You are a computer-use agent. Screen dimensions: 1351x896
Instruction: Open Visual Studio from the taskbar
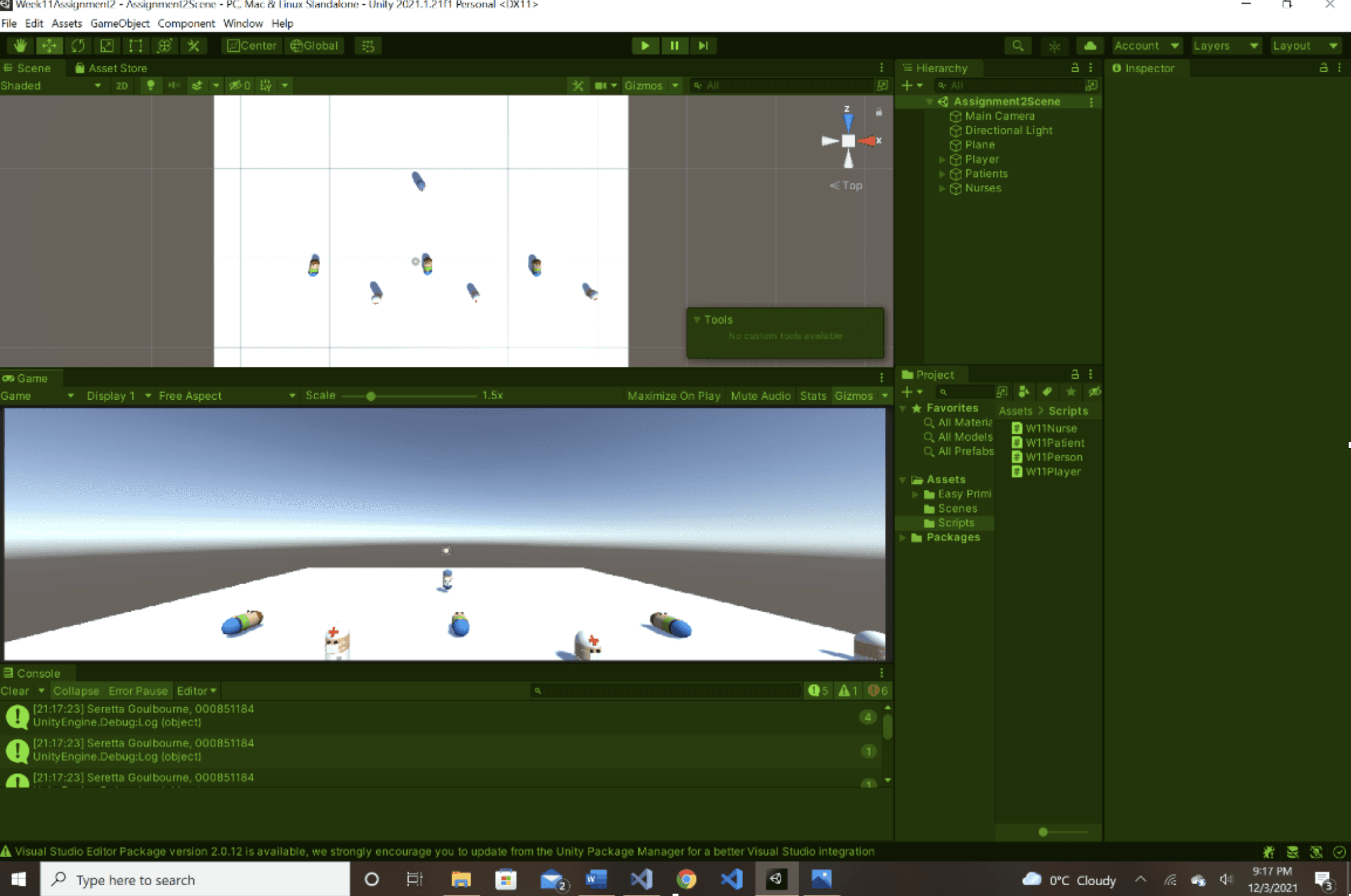coord(641,879)
